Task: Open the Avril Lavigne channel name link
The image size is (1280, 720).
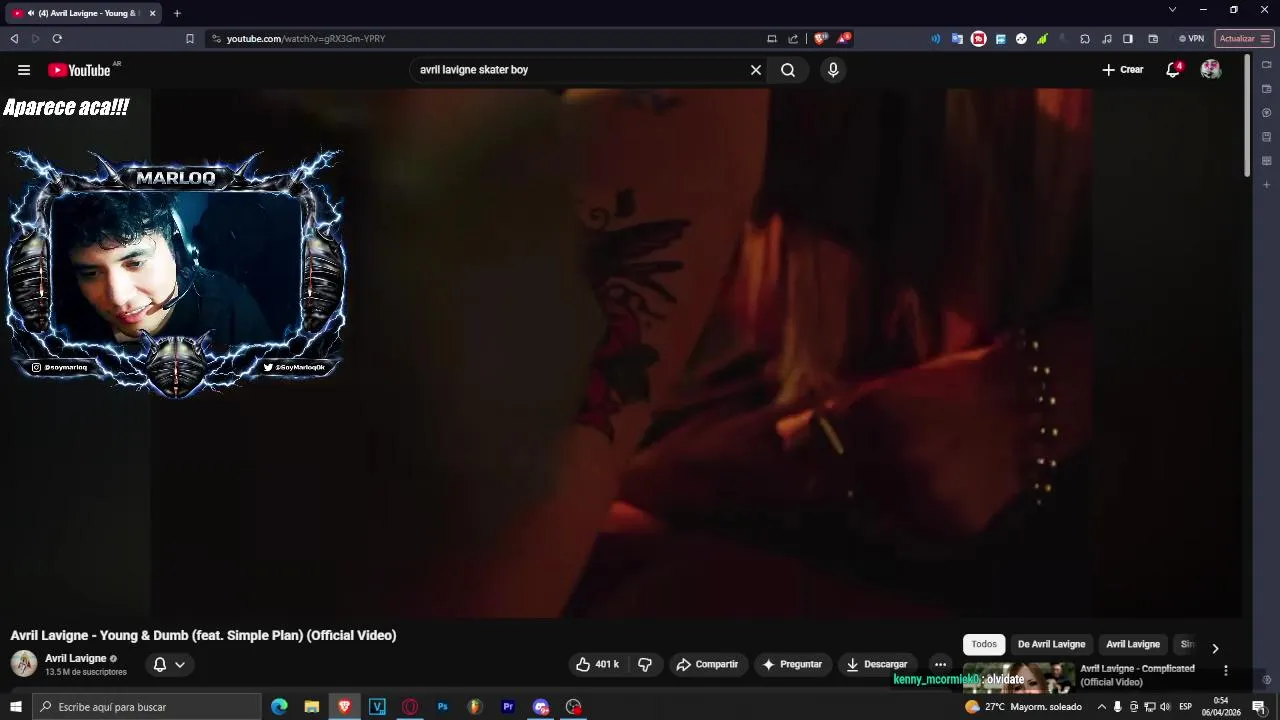Action: click(x=75, y=658)
